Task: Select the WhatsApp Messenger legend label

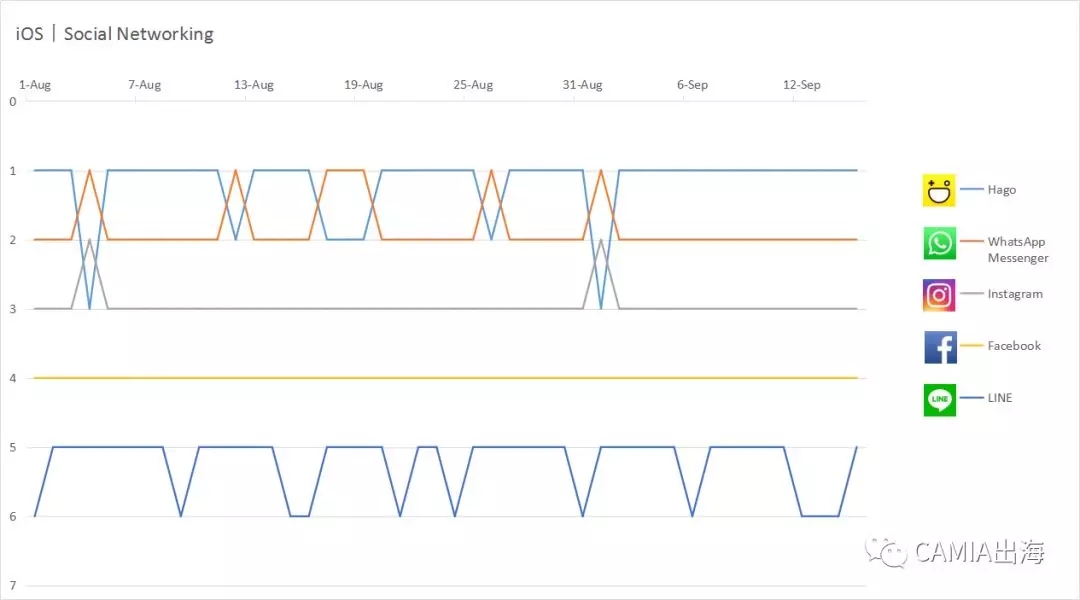Action: tap(1017, 250)
